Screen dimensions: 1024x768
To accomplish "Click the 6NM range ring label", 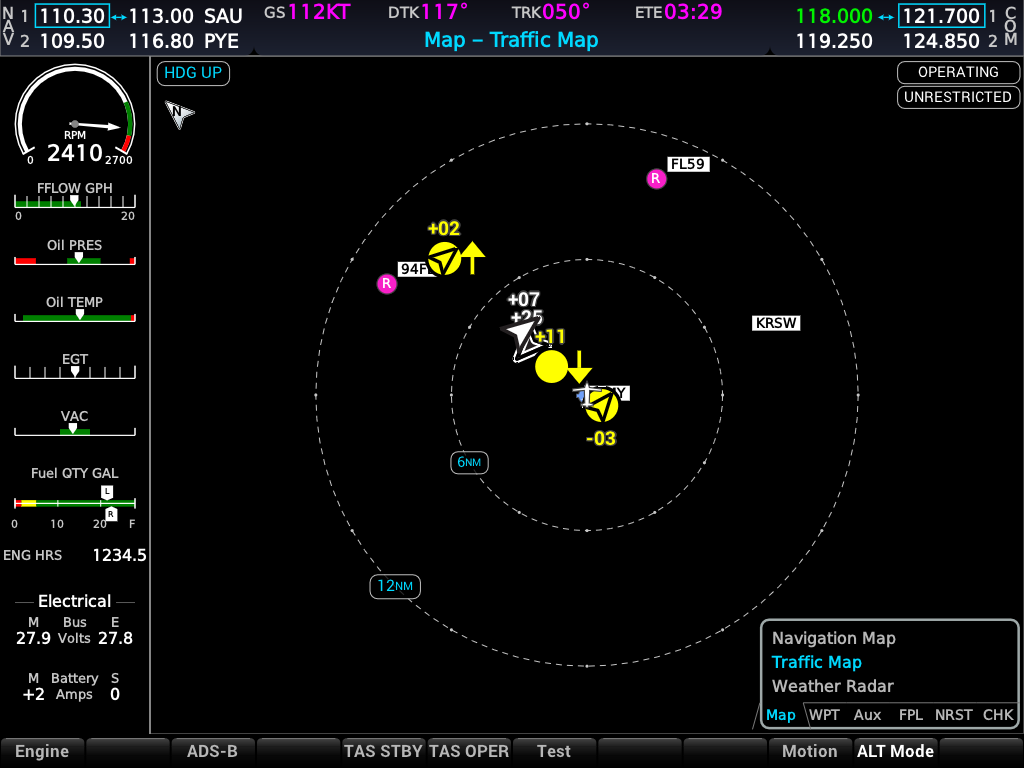I will pyautogui.click(x=469, y=462).
